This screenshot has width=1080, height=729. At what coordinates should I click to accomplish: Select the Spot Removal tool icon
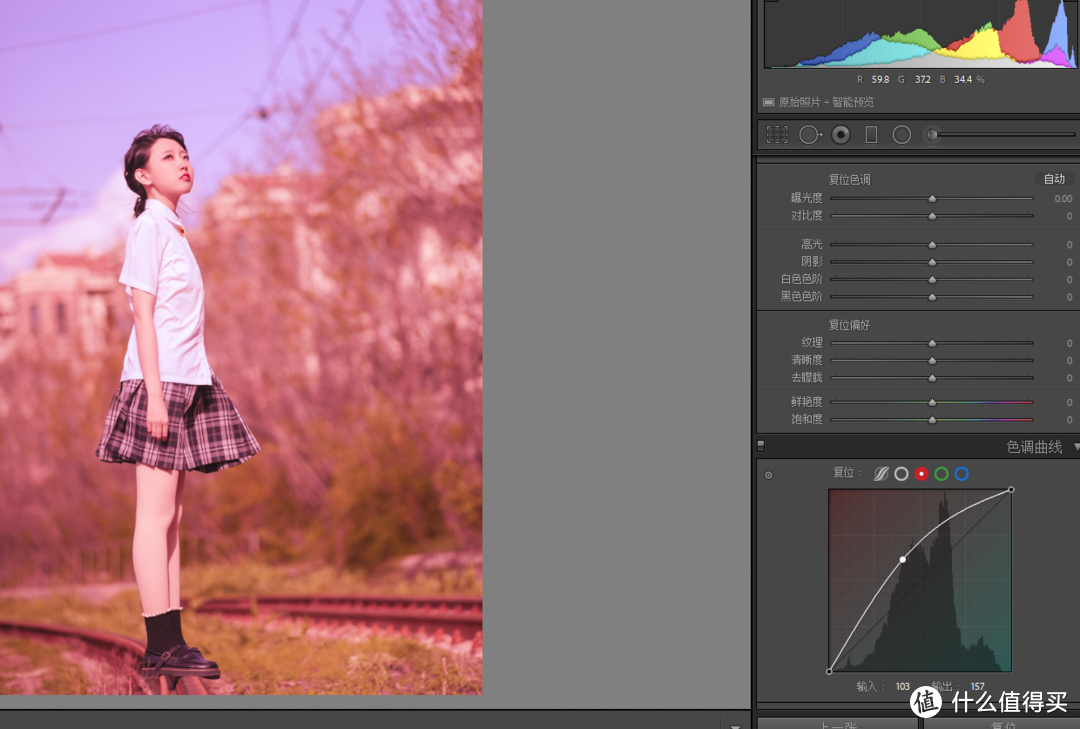[x=810, y=134]
